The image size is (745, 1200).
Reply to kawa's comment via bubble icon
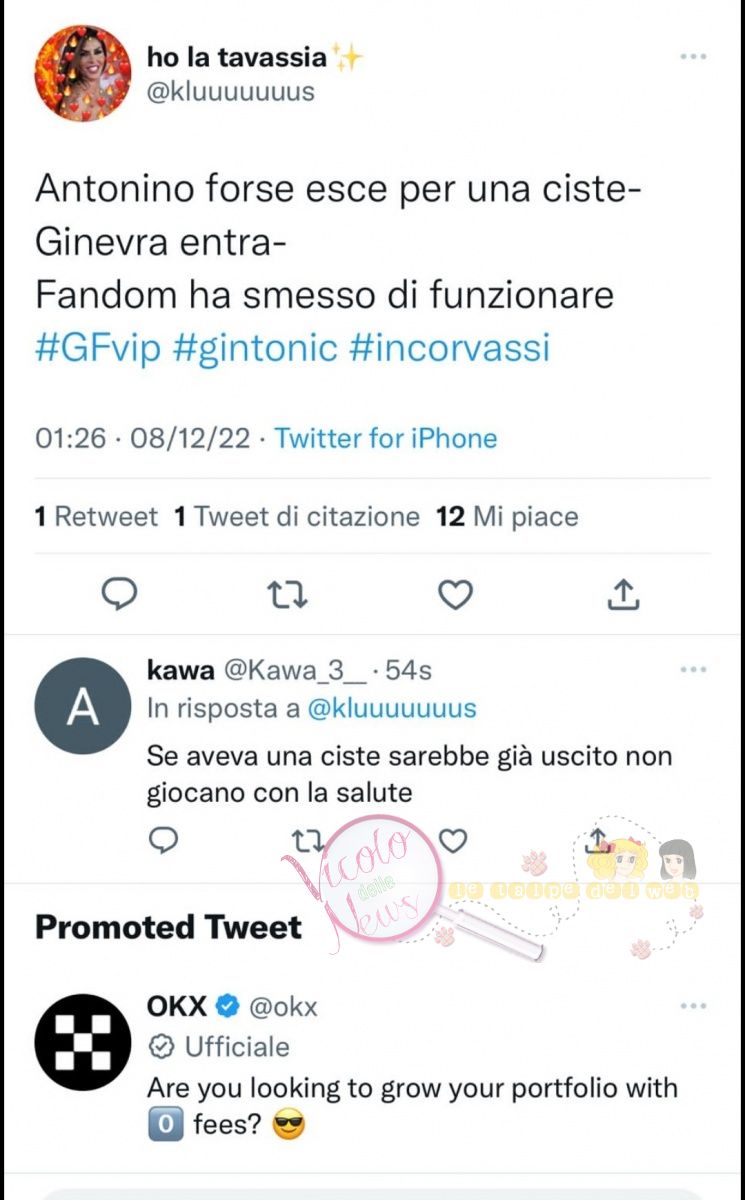click(162, 841)
